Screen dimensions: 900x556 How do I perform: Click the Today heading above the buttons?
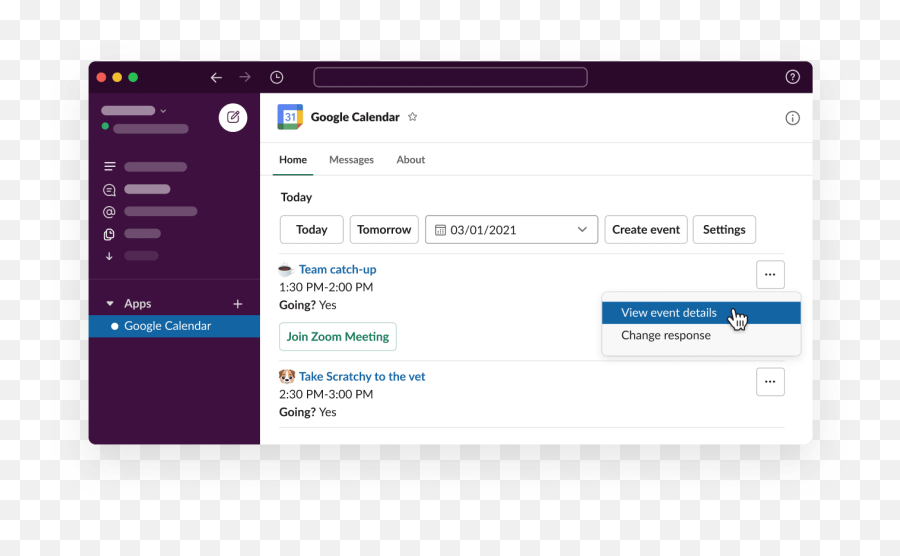pyautogui.click(x=296, y=197)
